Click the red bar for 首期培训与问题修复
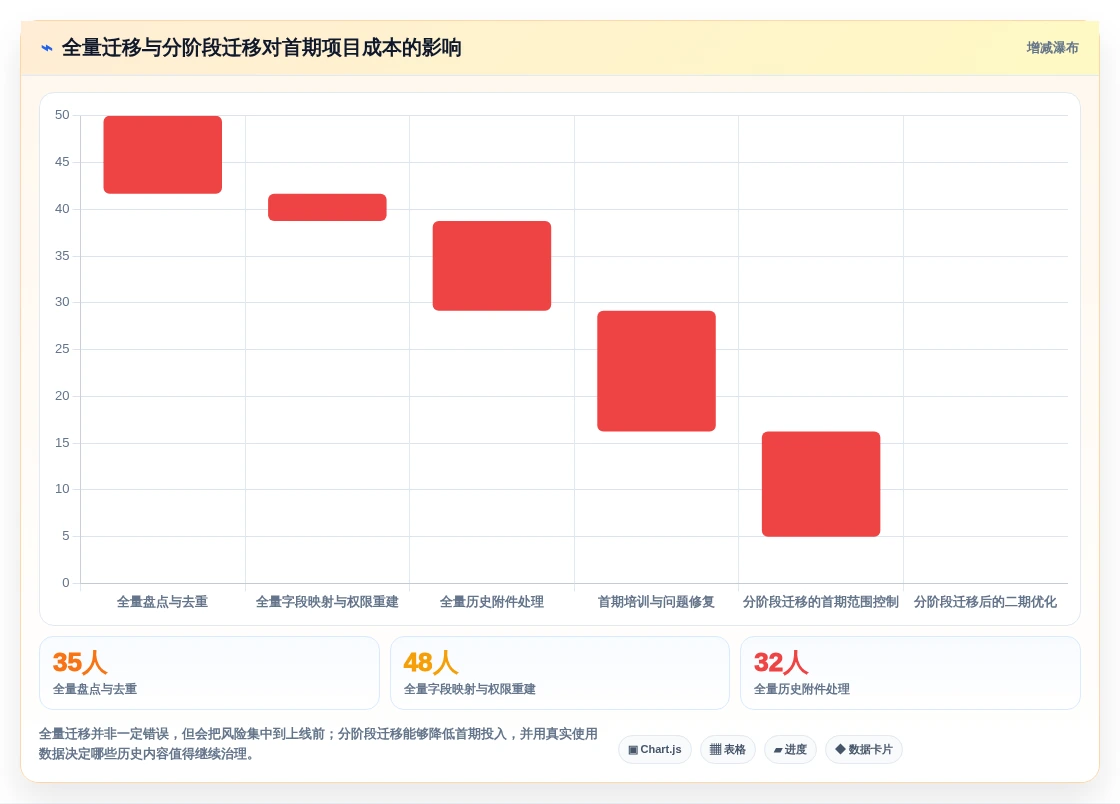1120x804 pixels. (656, 371)
